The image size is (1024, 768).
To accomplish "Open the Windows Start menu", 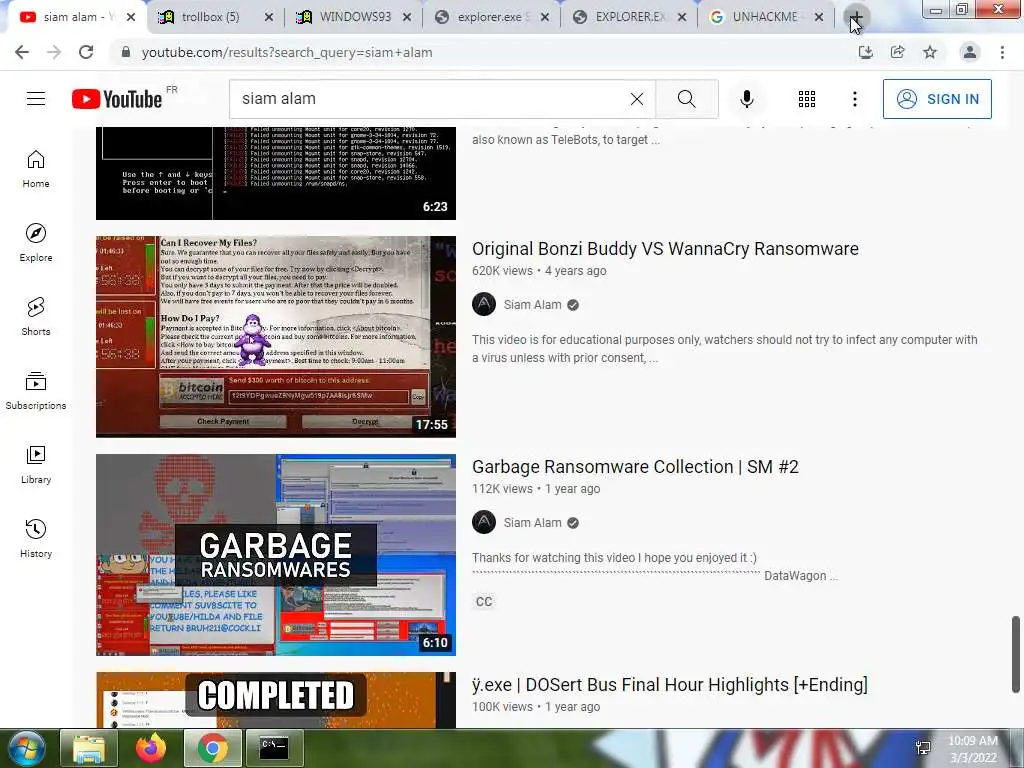I will click(x=27, y=748).
